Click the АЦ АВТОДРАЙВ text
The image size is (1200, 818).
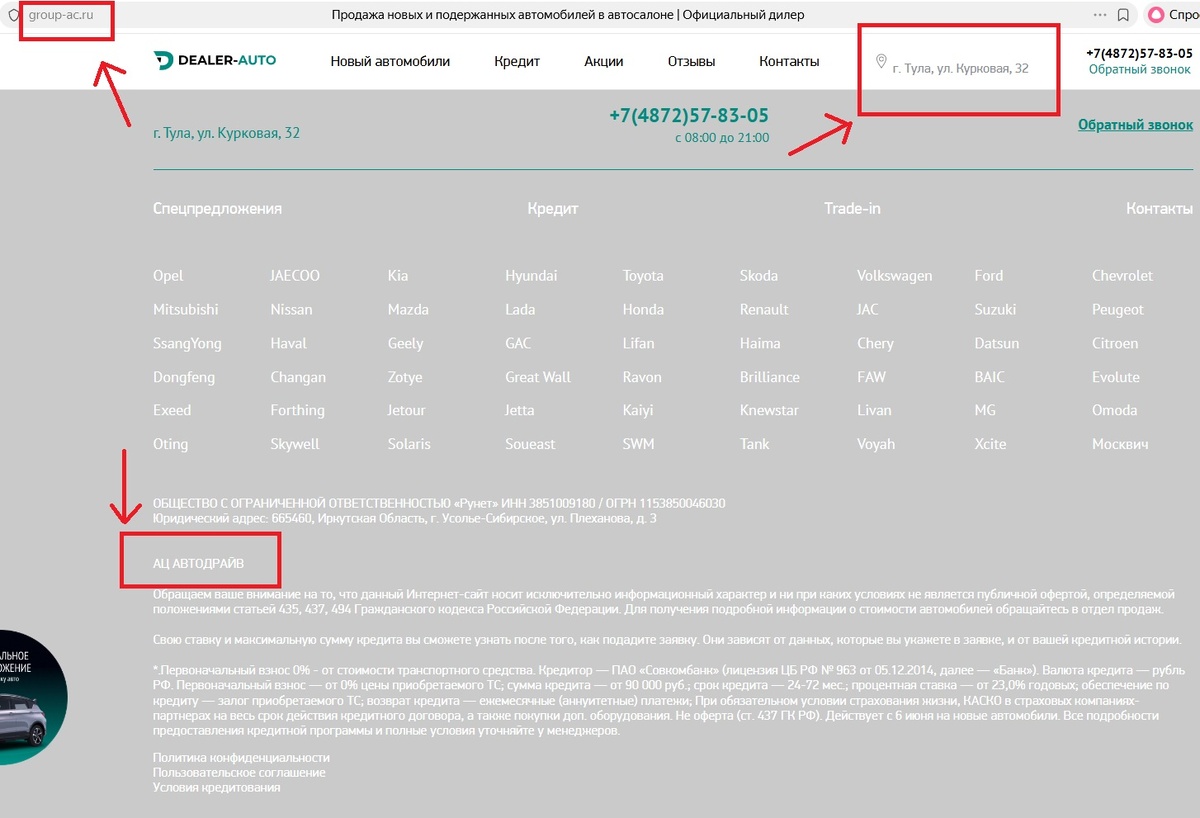click(x=198, y=565)
